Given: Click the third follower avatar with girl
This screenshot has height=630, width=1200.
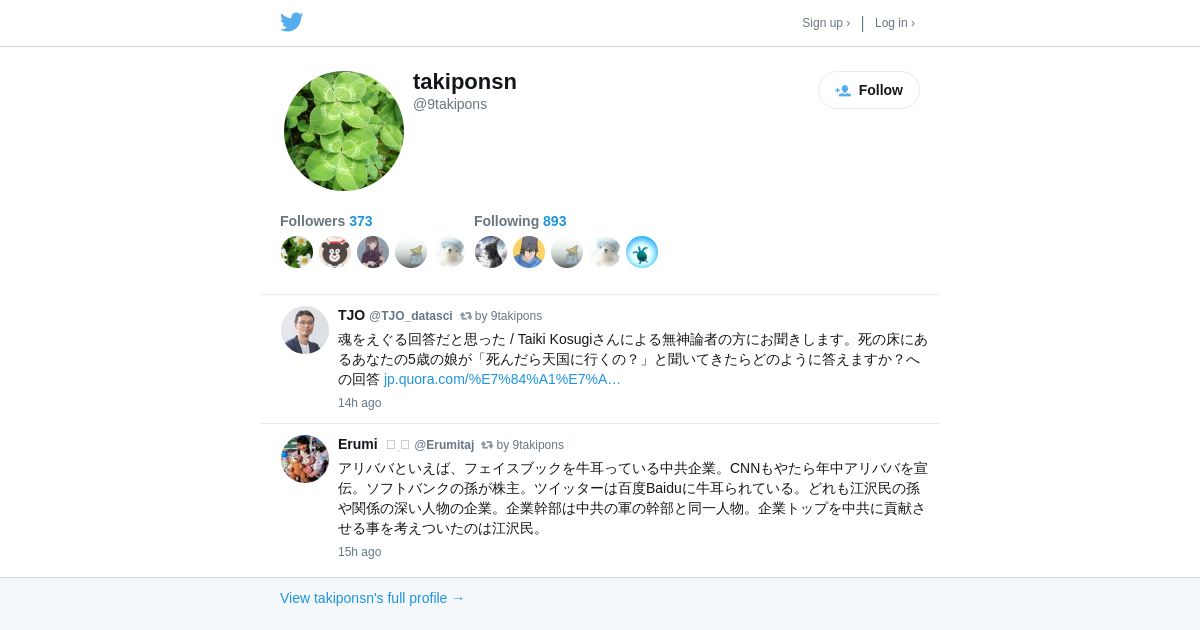Looking at the screenshot, I should (373, 252).
